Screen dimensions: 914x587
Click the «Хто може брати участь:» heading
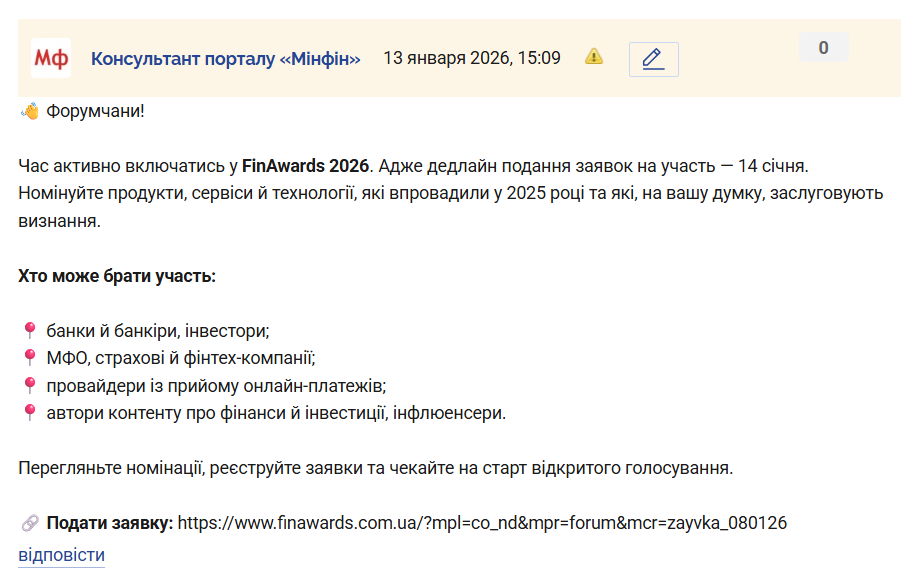117,275
